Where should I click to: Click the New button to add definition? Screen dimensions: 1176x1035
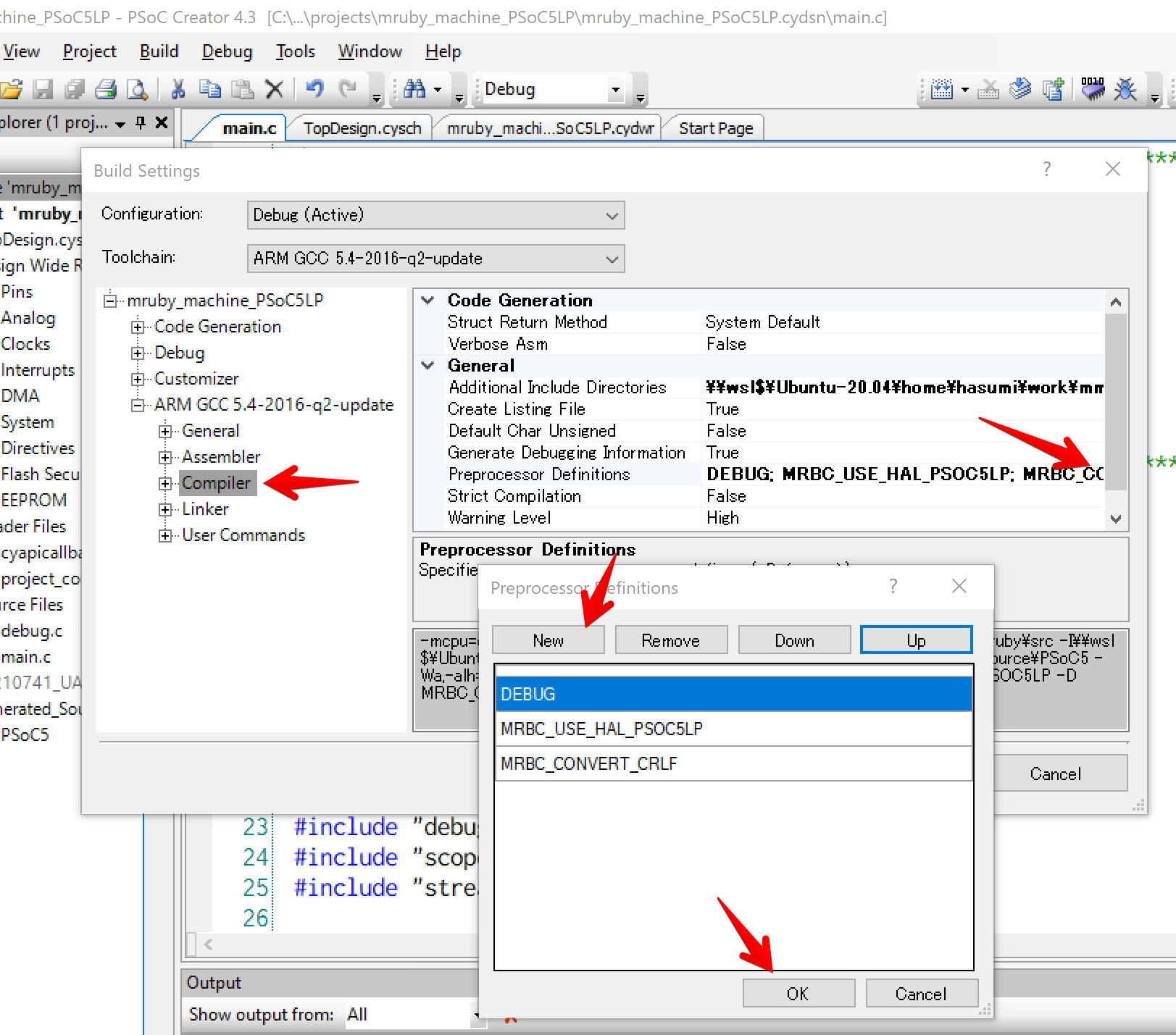548,640
